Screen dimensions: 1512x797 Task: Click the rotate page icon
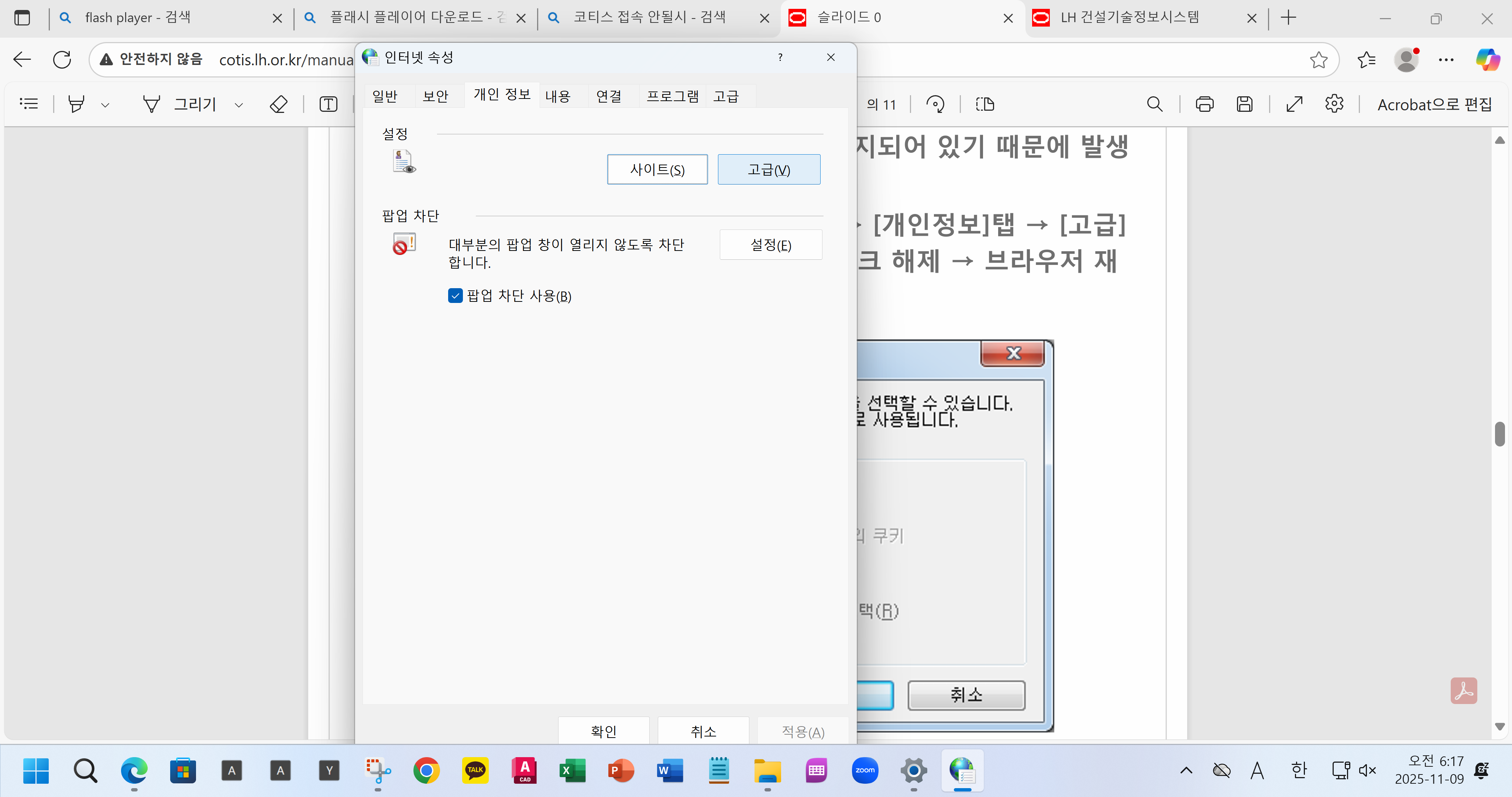click(x=935, y=104)
